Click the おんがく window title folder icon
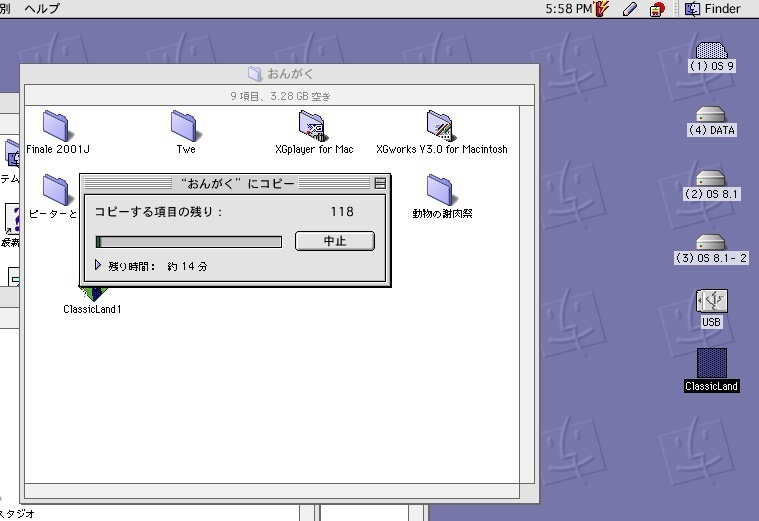 [255, 74]
